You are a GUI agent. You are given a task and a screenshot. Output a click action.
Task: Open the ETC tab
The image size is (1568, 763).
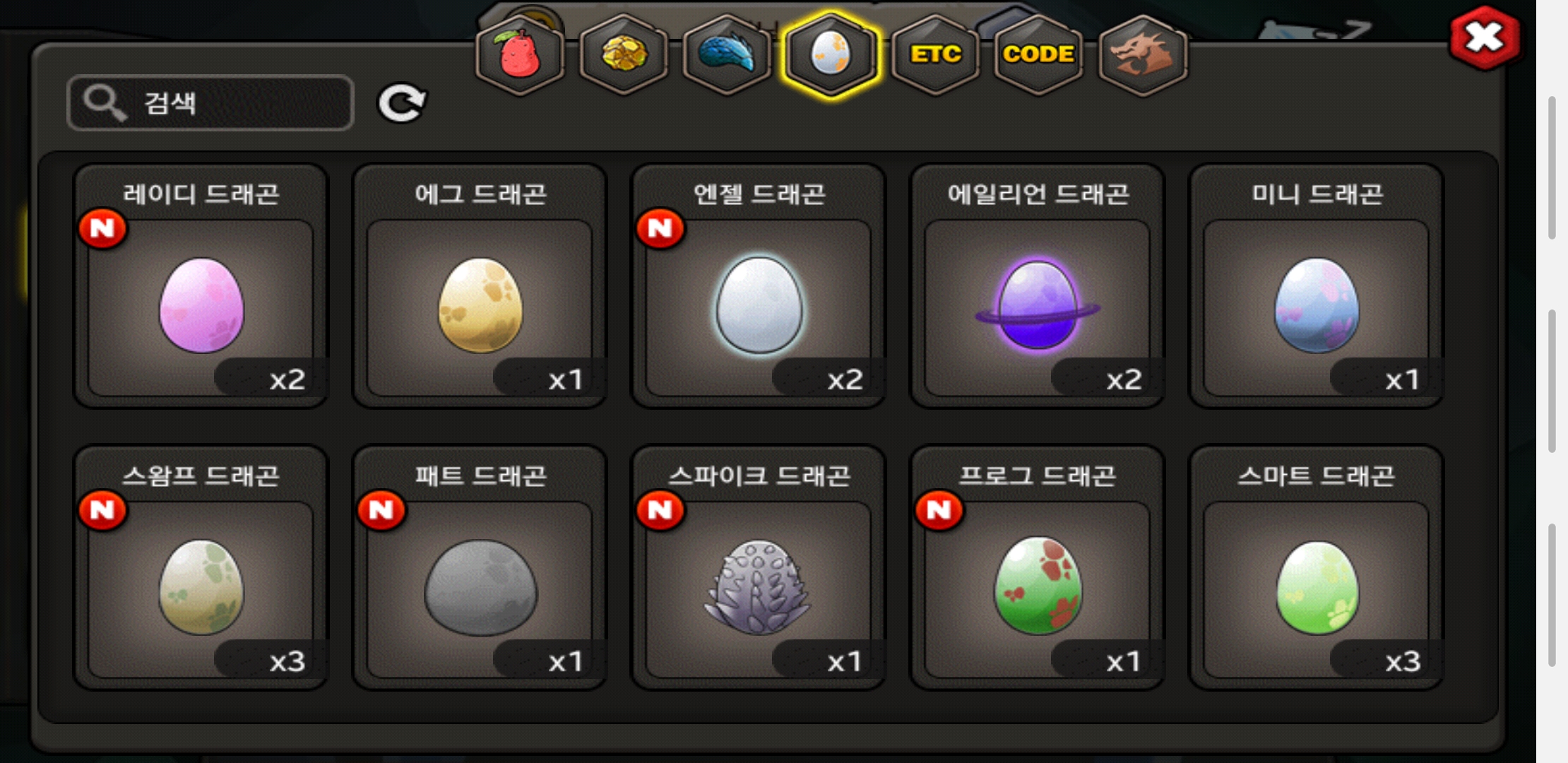(935, 55)
